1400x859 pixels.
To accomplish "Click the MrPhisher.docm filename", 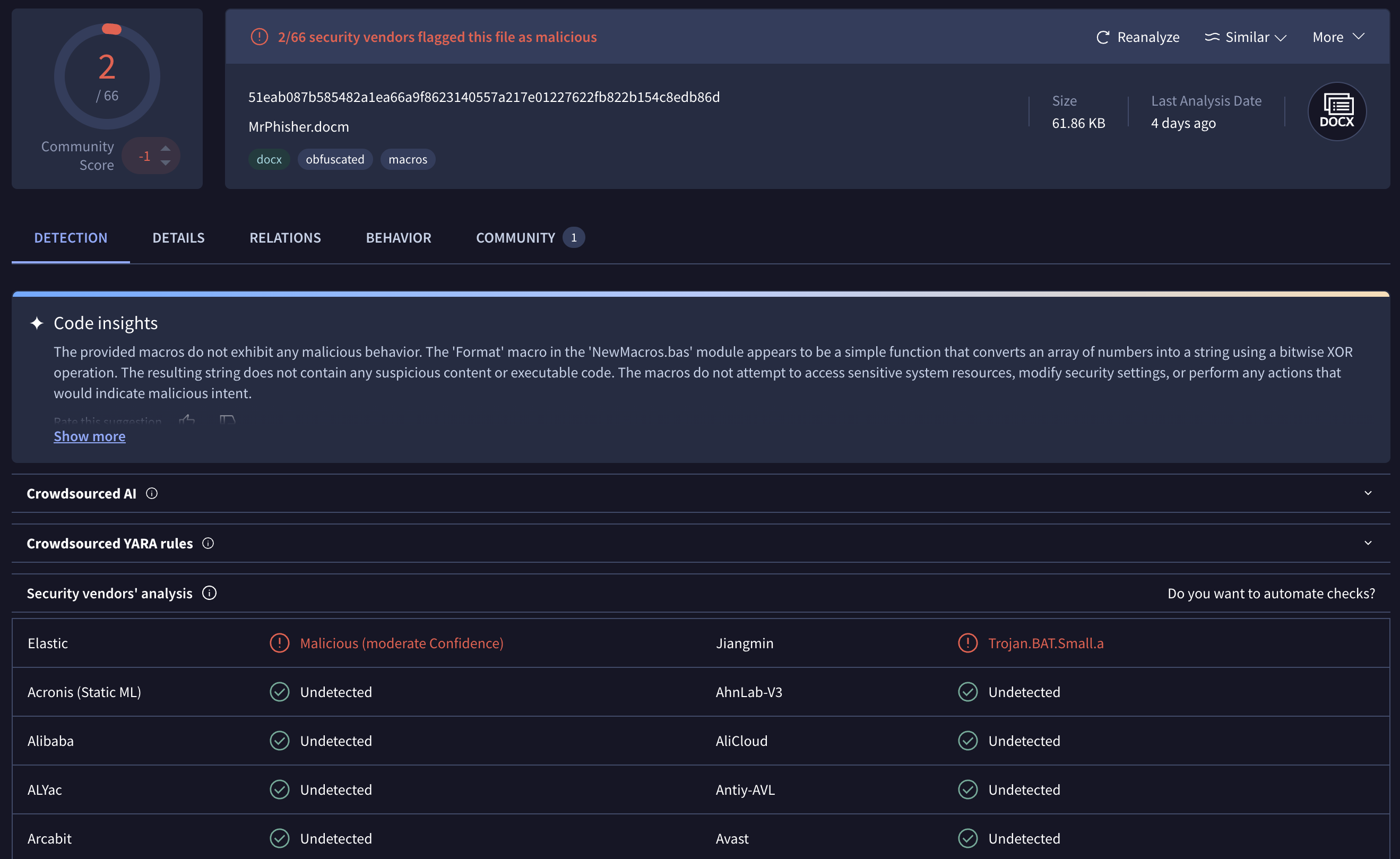I will (298, 126).
